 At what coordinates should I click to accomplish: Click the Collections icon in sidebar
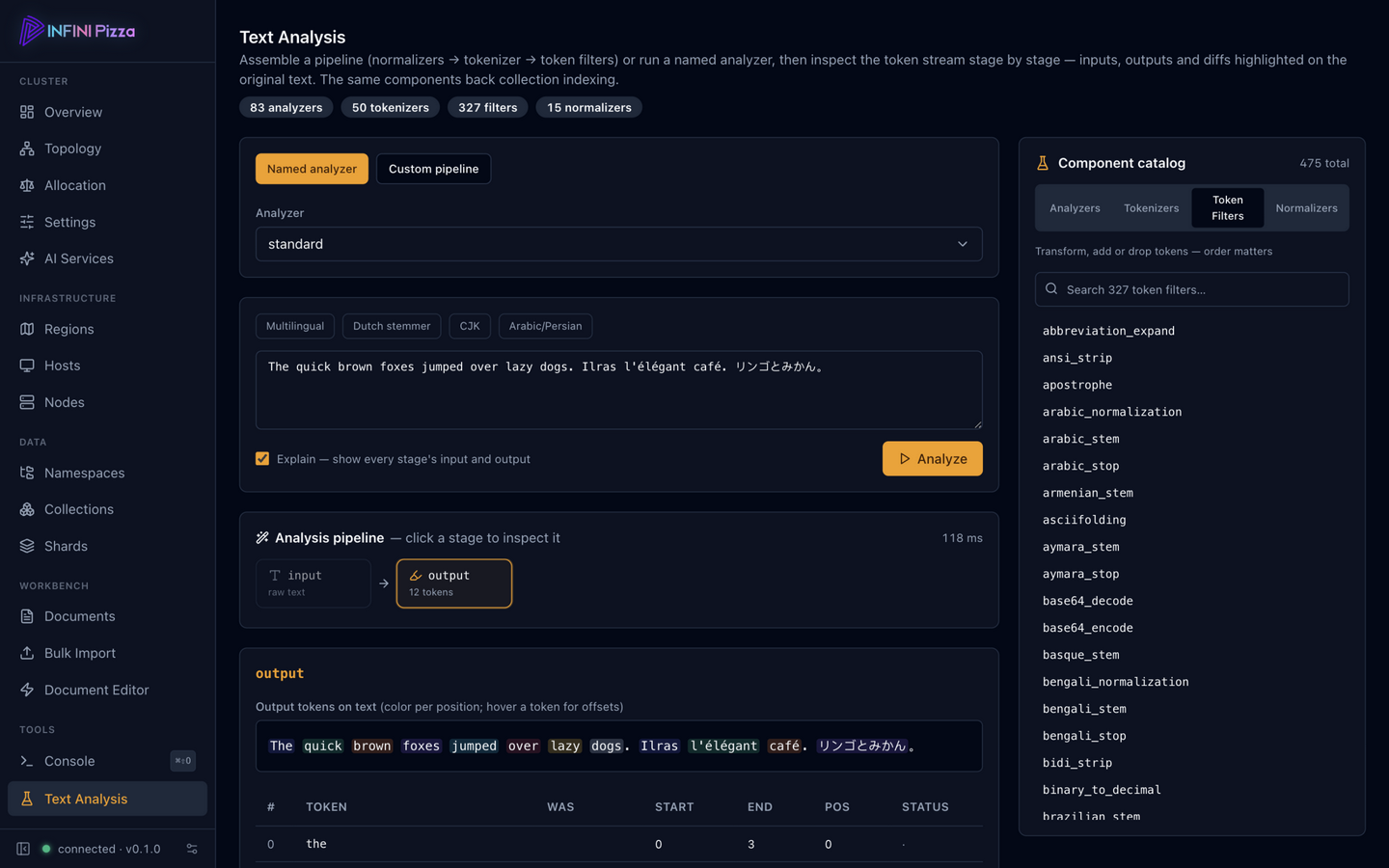[x=27, y=509]
